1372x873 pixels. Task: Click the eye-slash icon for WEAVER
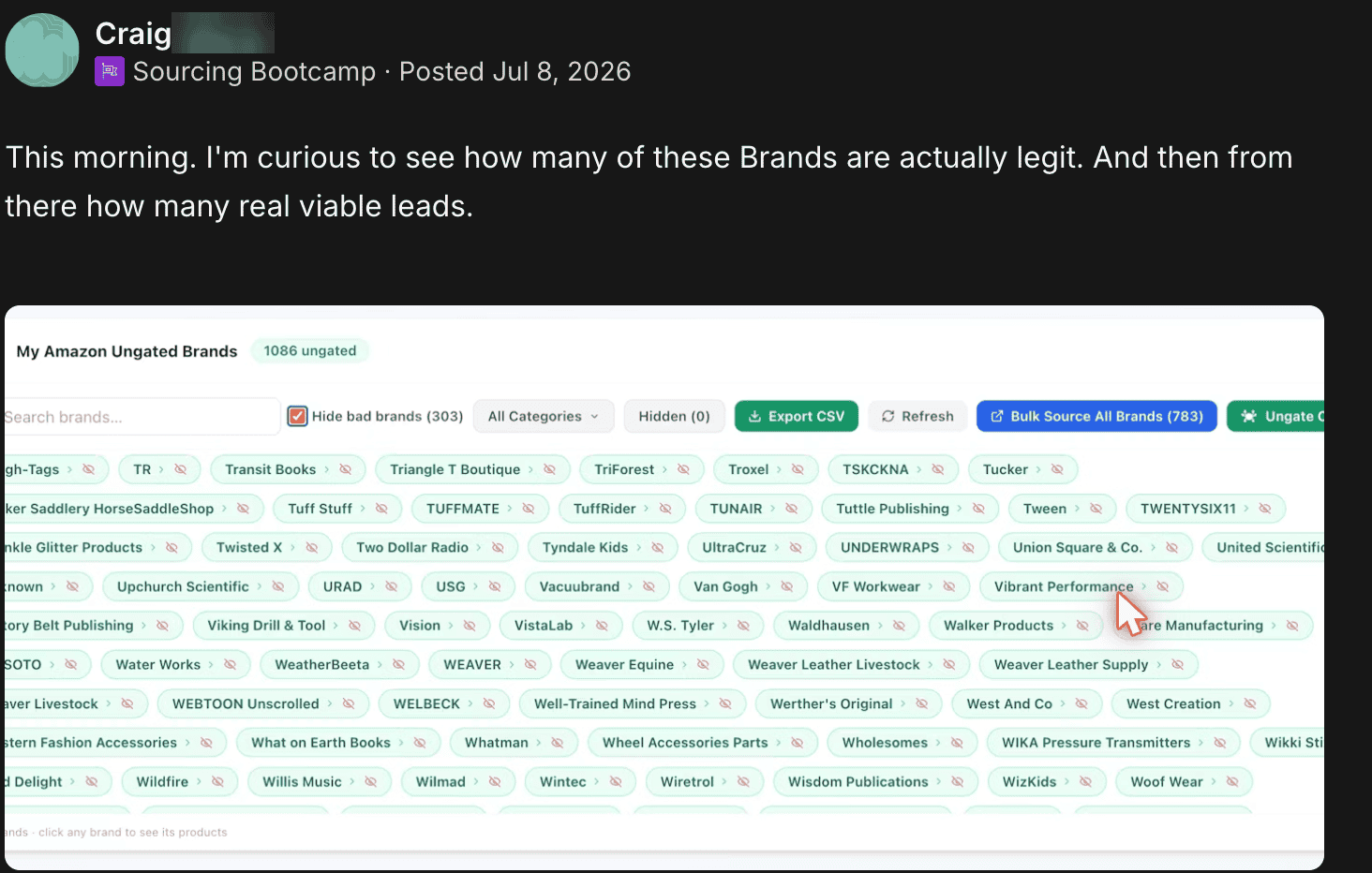(x=530, y=664)
